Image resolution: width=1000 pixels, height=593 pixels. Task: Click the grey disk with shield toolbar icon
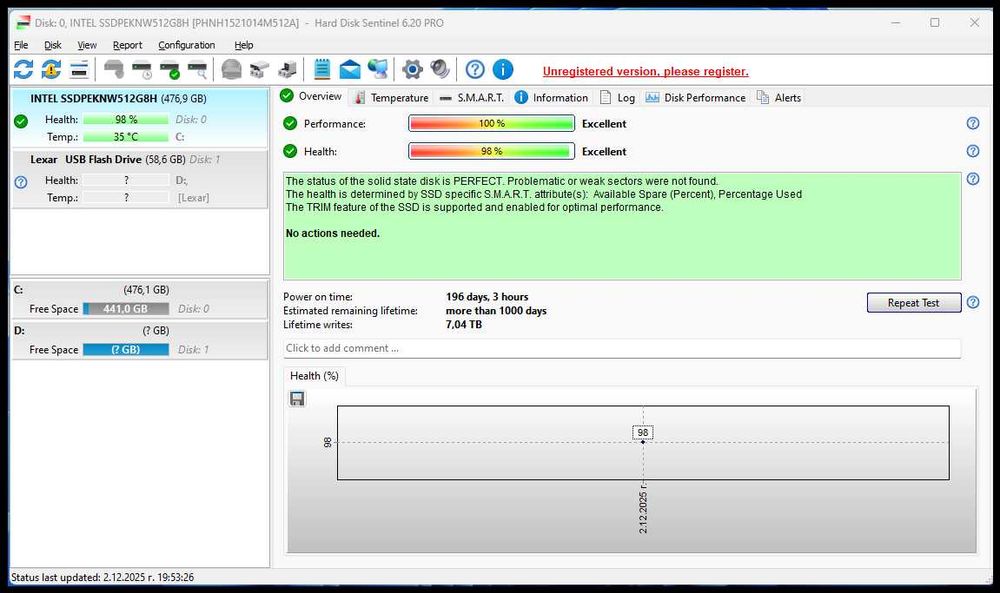(x=114, y=70)
